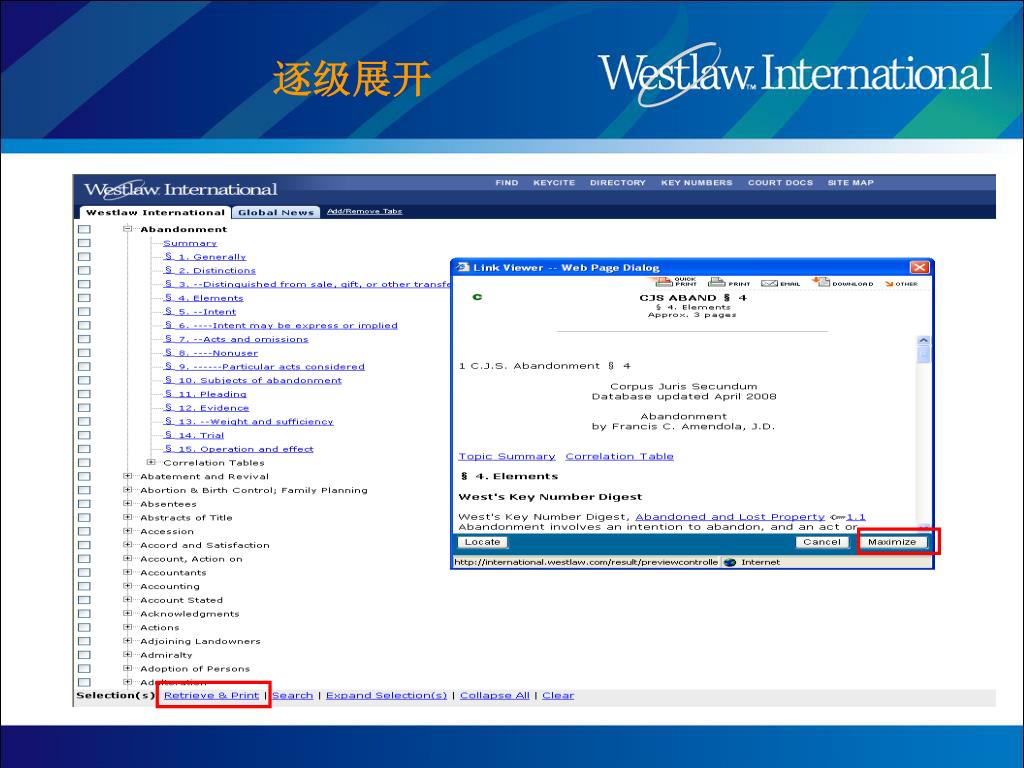Image resolution: width=1024 pixels, height=768 pixels.
Task: Expand the Actions topic
Action: 128,627
